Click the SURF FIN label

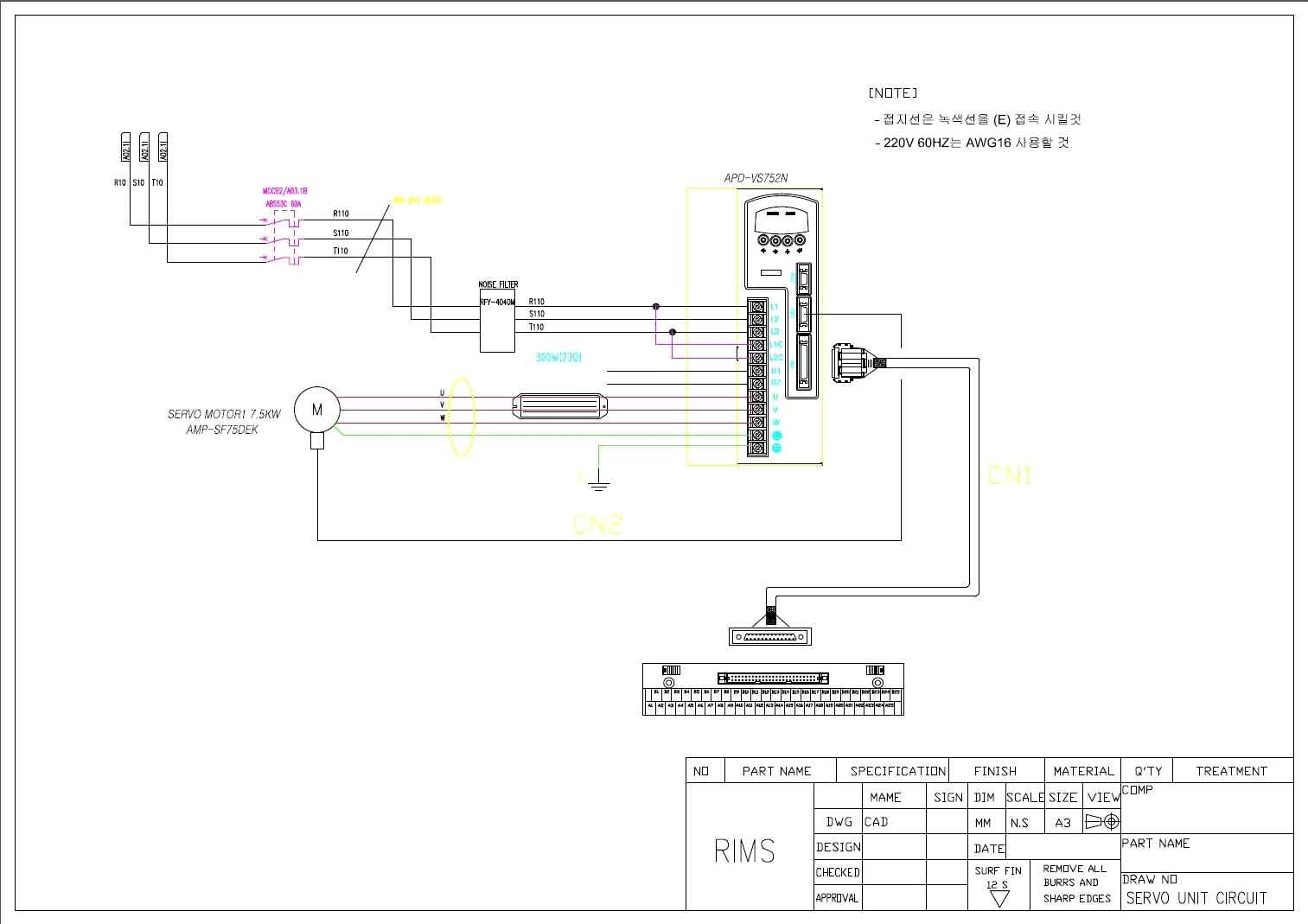(999, 870)
